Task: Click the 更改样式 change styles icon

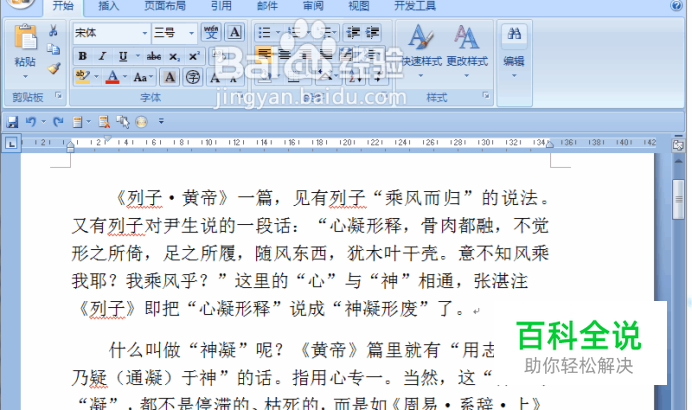Action: click(466, 37)
